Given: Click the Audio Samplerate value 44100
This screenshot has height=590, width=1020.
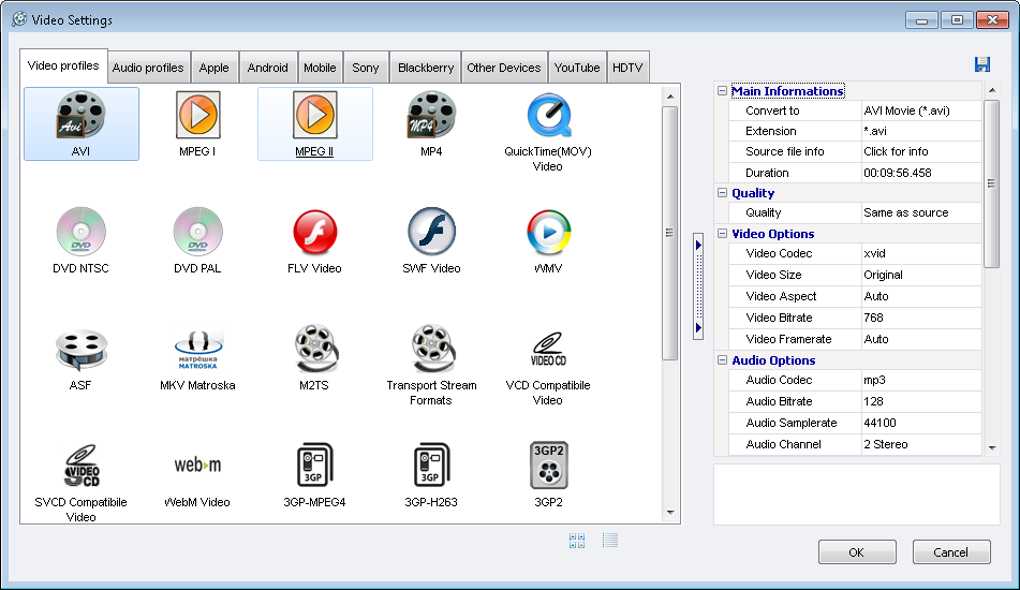Looking at the screenshot, I should [x=921, y=423].
